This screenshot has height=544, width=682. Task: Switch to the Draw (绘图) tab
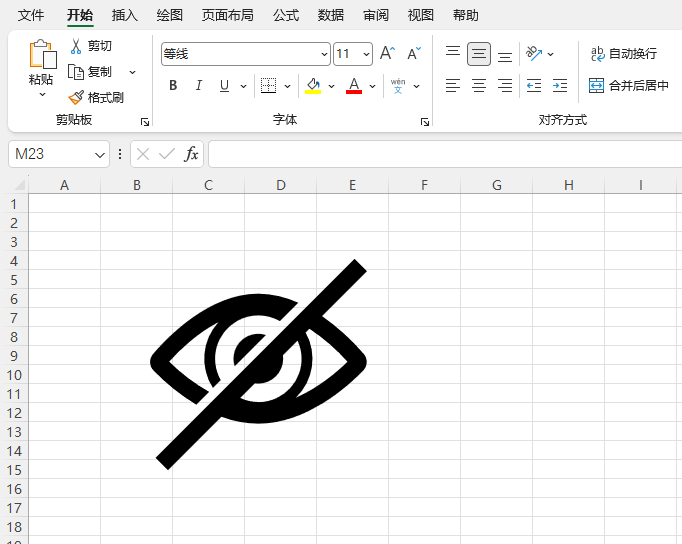click(170, 15)
